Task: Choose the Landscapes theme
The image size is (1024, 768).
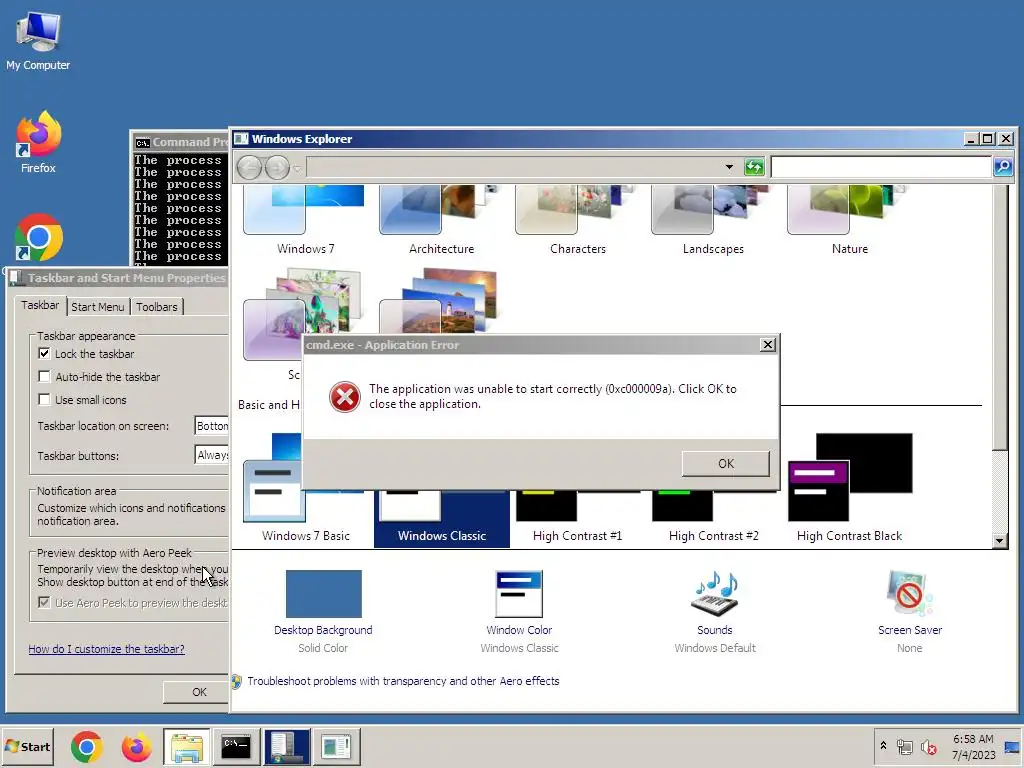Action: point(713,220)
